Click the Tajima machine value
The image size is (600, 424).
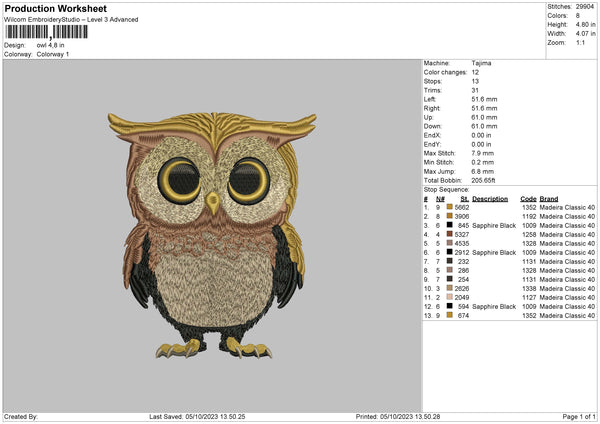click(x=480, y=63)
